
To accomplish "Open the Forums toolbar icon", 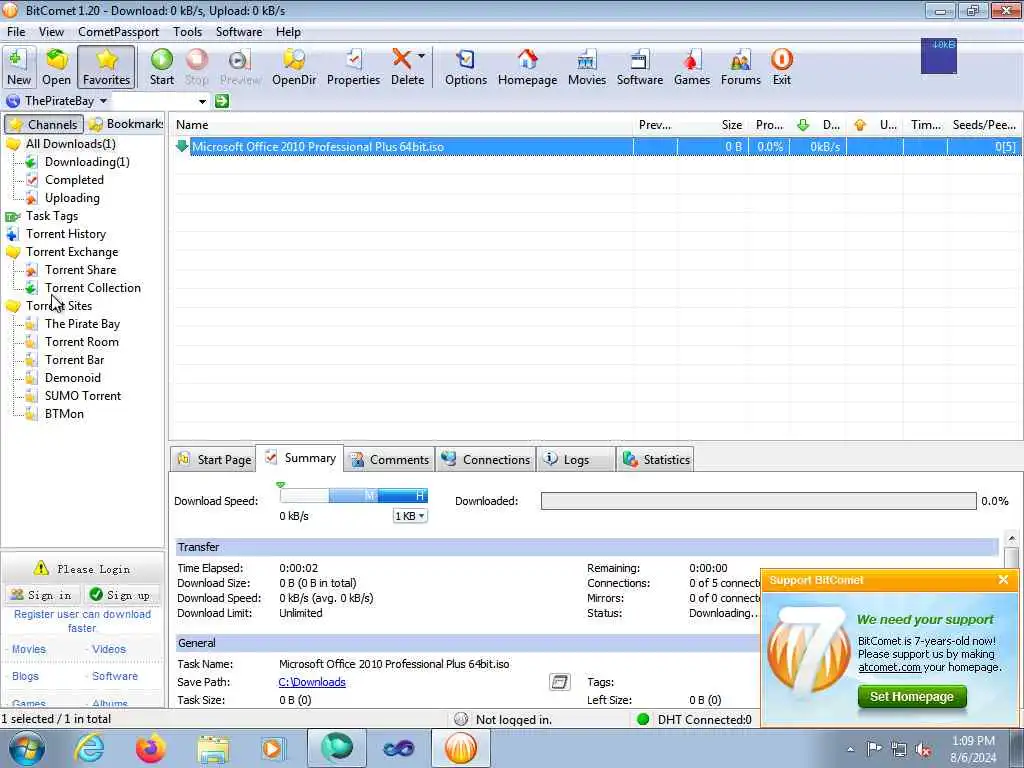I will point(741,67).
